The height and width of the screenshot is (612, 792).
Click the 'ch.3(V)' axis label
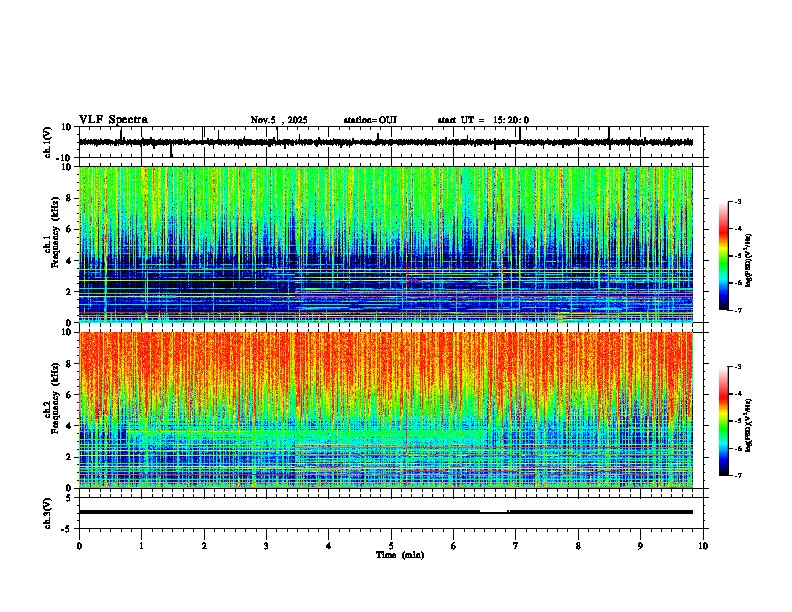[48, 513]
